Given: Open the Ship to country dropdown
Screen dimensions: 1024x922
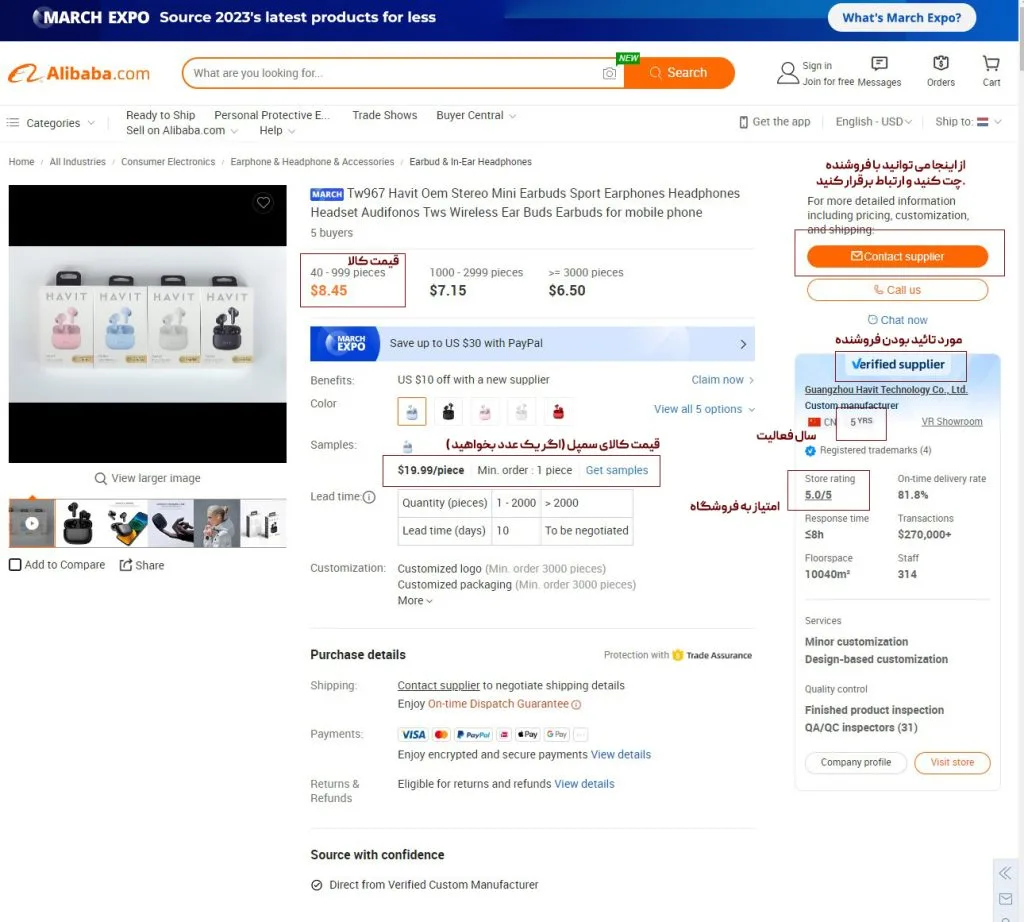Looking at the screenshot, I should pos(968,122).
